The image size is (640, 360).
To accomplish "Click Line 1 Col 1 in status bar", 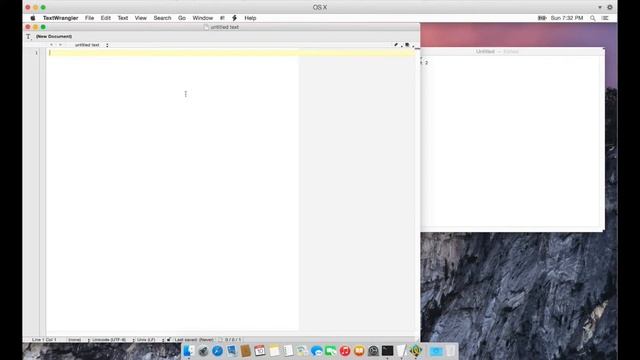I will (44, 340).
